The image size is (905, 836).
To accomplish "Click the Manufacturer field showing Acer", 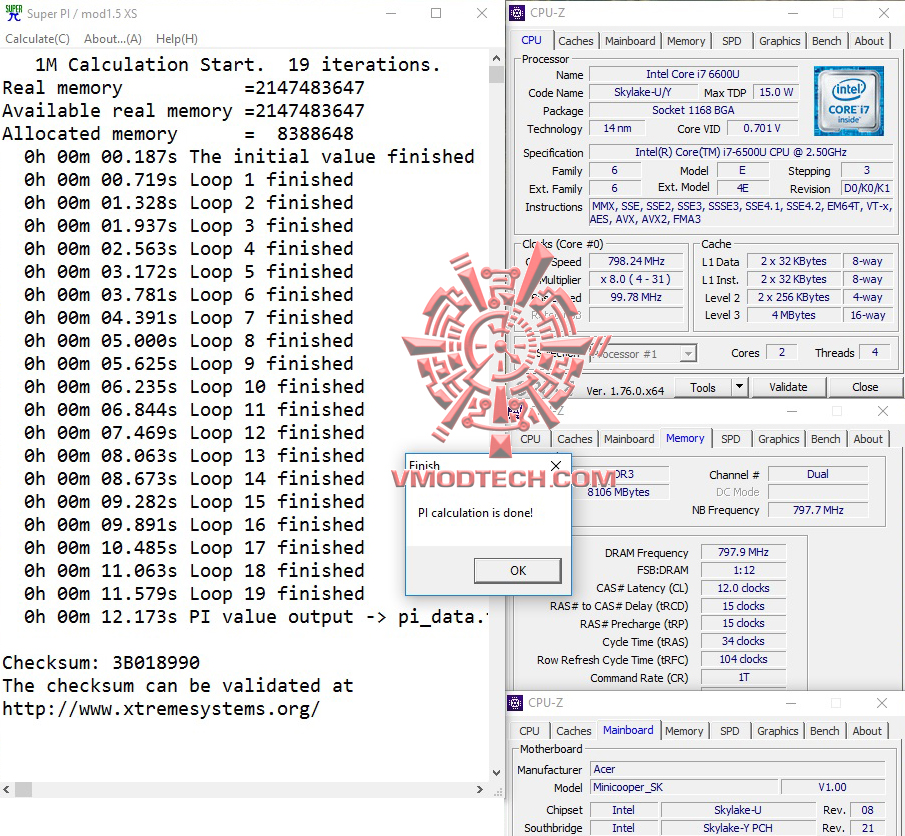I will 738,770.
